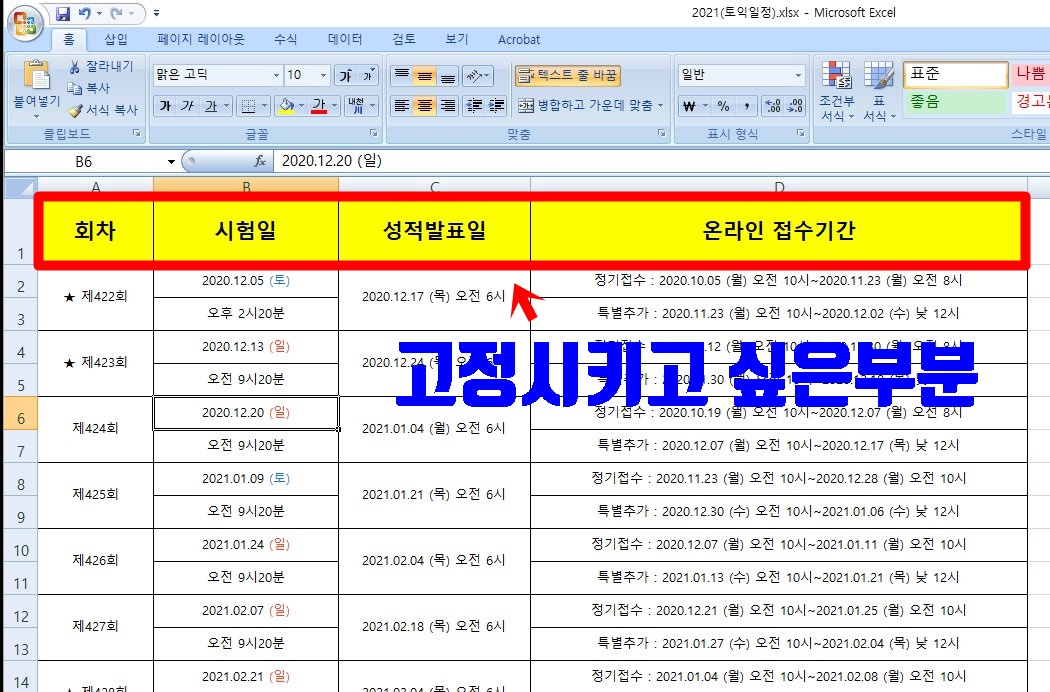This screenshot has height=692, width=1050.
Task: Open the 클립보드 group dialog launcher
Action: click(x=137, y=133)
